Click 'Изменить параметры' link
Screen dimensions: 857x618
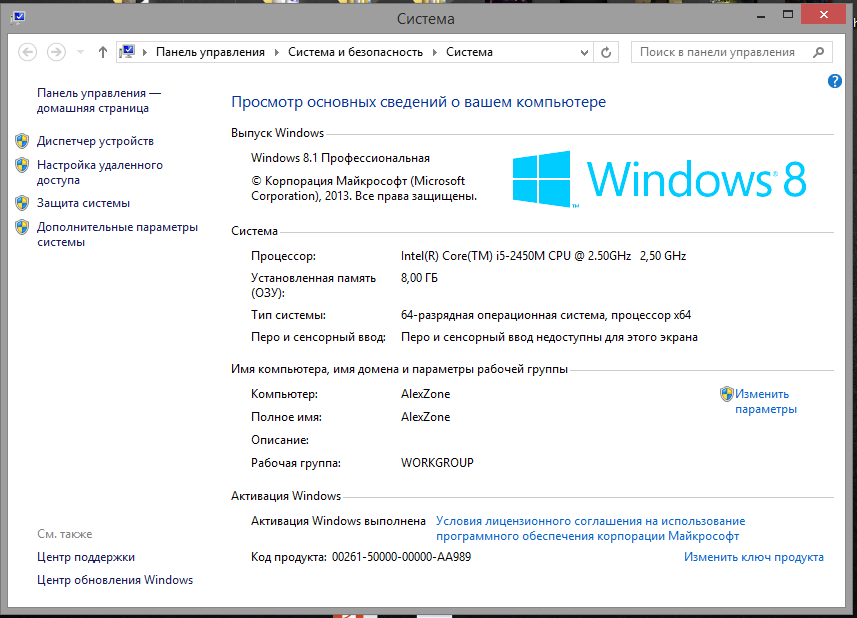(x=766, y=402)
